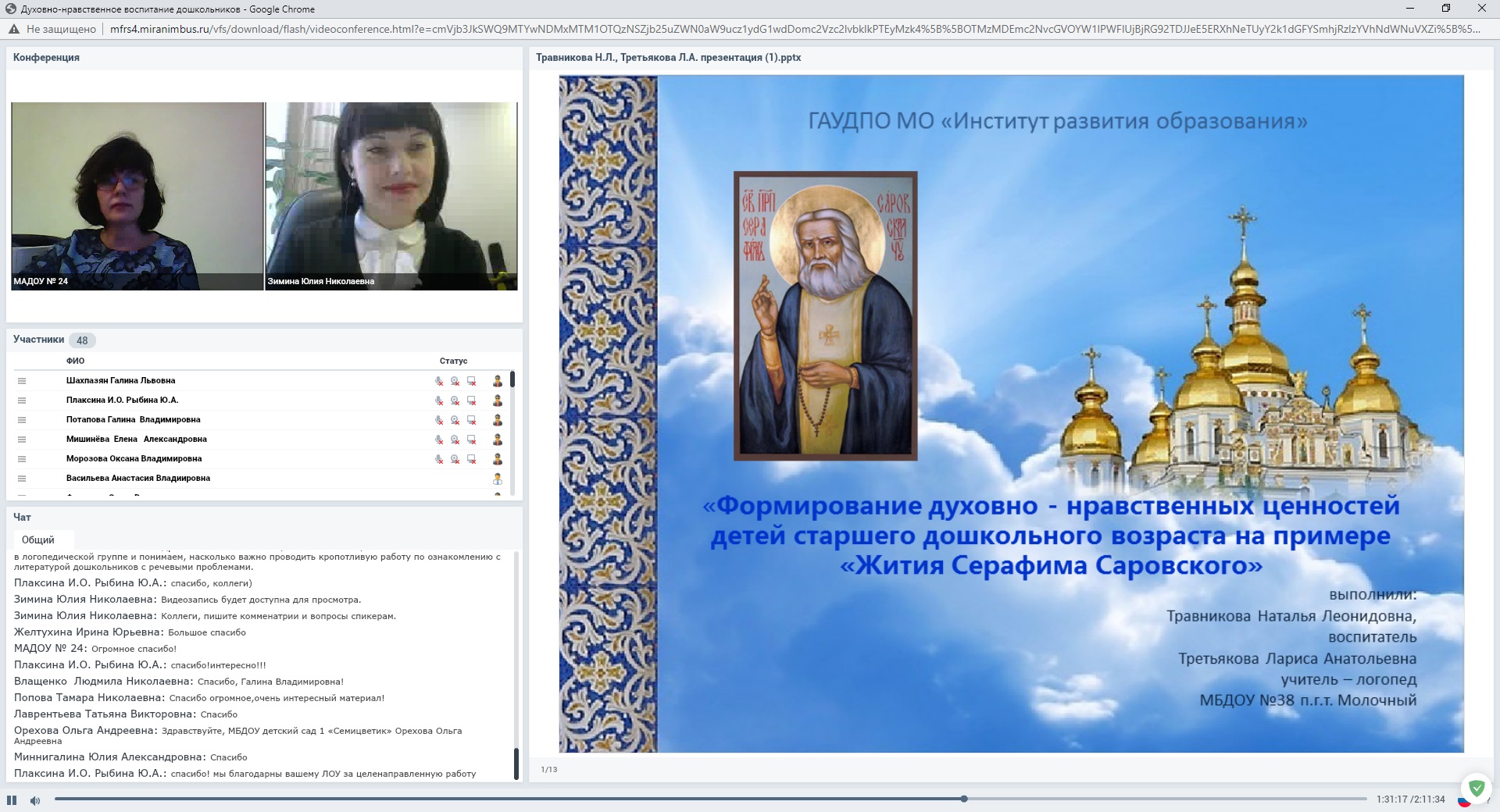Screen dimensions: 1500x812
Task: Click user role icon for Шахпазян Галина Львовна
Action: coord(497,381)
